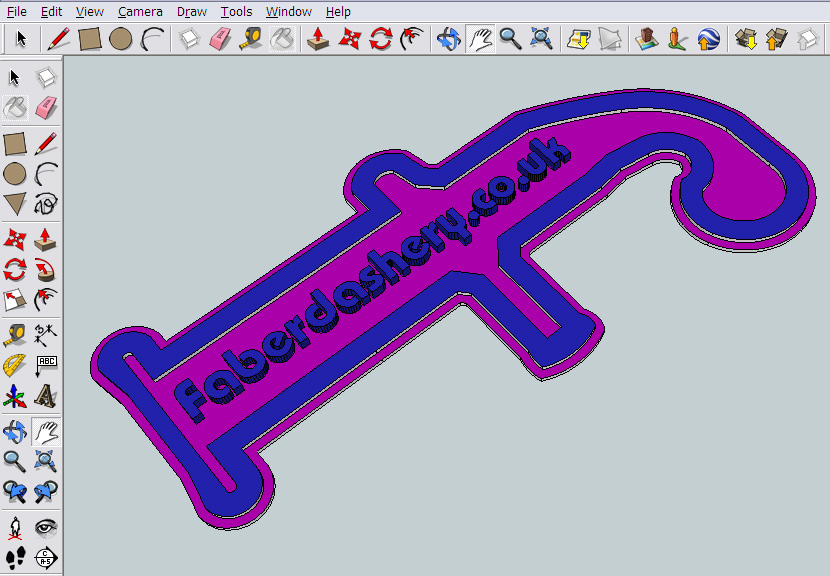Viewport: 830px width, 576px height.
Task: Activate the Scale tool
Action: click(15, 300)
